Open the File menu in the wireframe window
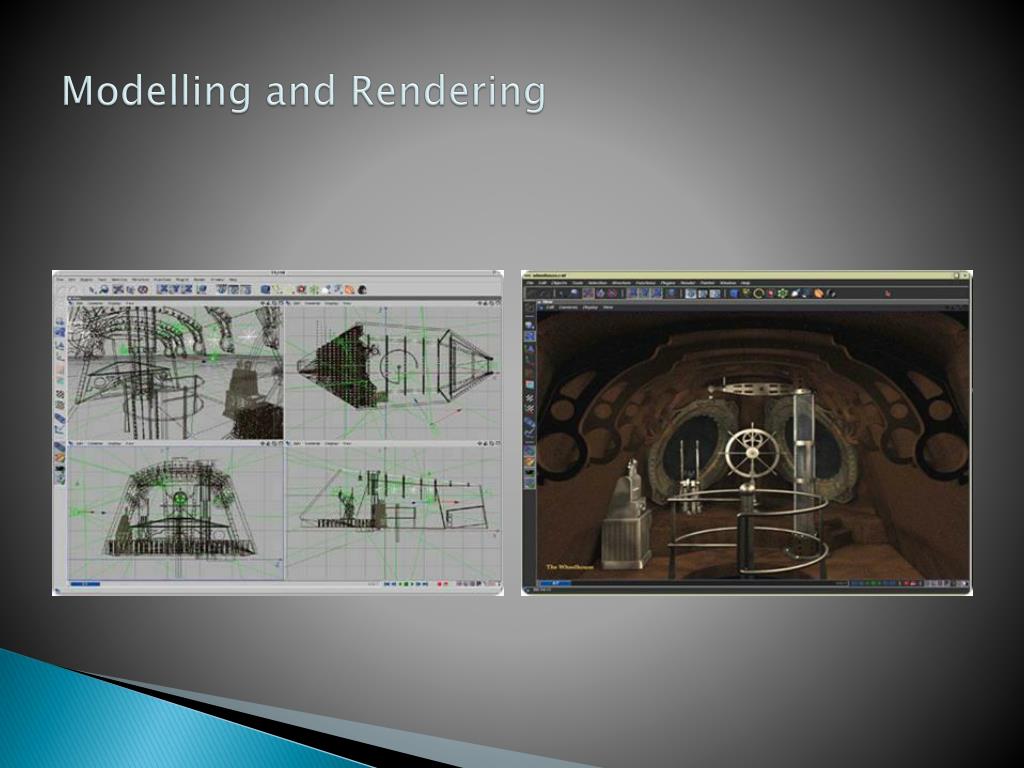The height and width of the screenshot is (768, 1024). [x=59, y=280]
